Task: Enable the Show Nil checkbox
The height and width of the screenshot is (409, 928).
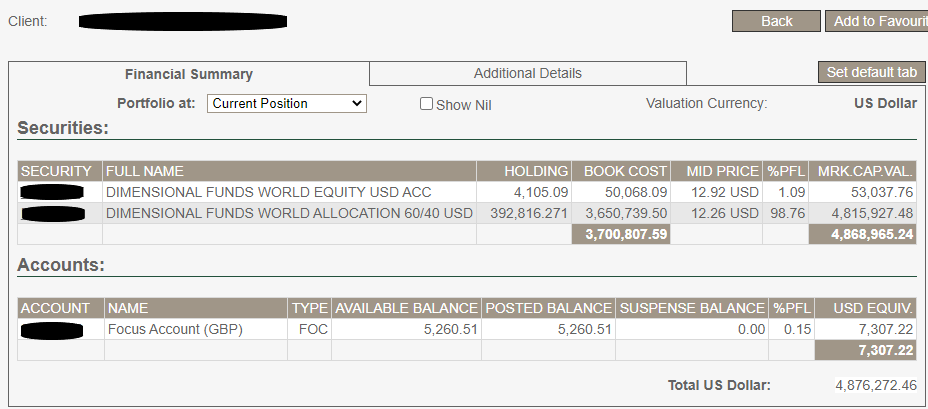Action: click(x=427, y=104)
